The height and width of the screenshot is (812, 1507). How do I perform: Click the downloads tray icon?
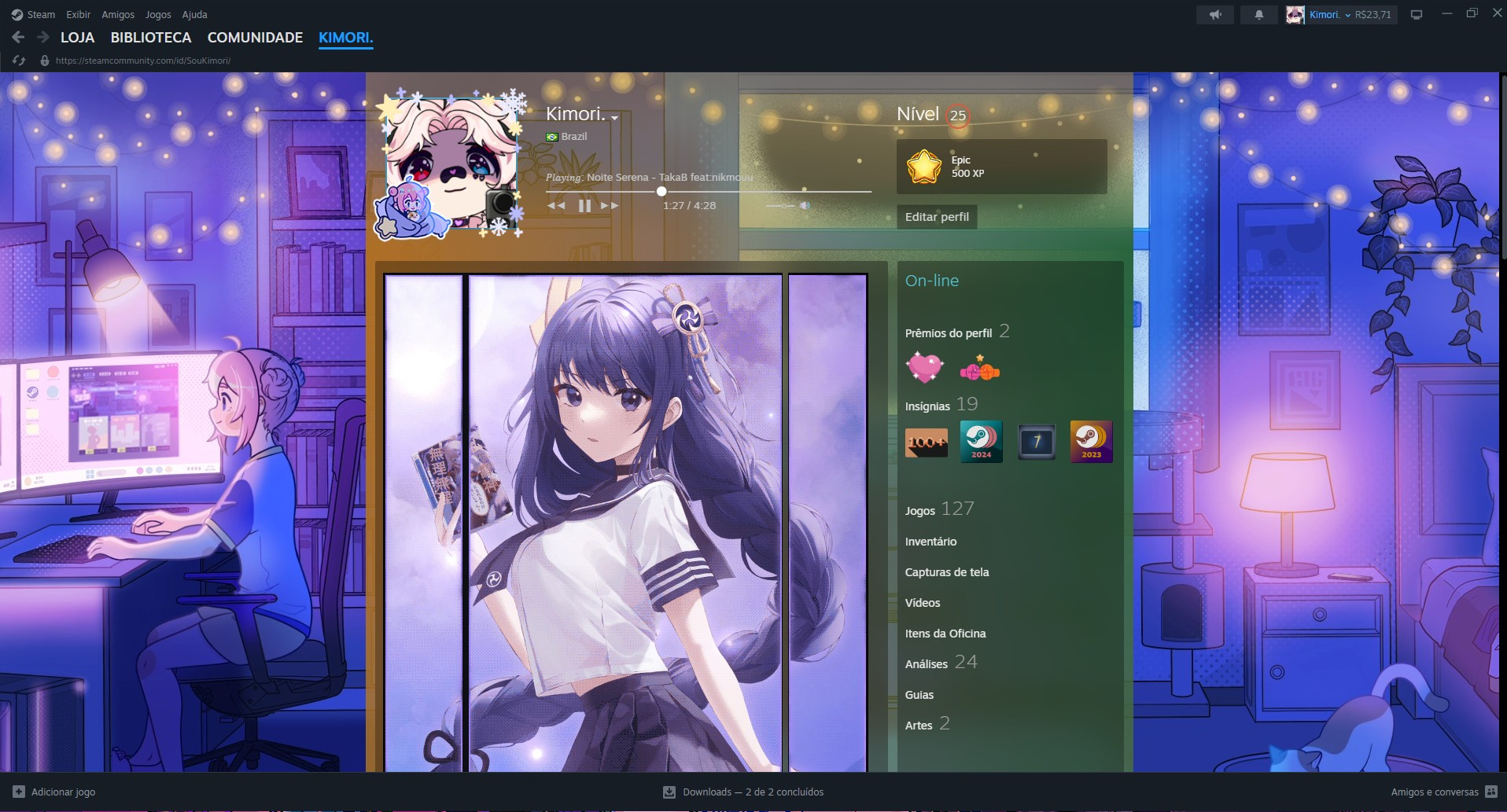point(669,792)
